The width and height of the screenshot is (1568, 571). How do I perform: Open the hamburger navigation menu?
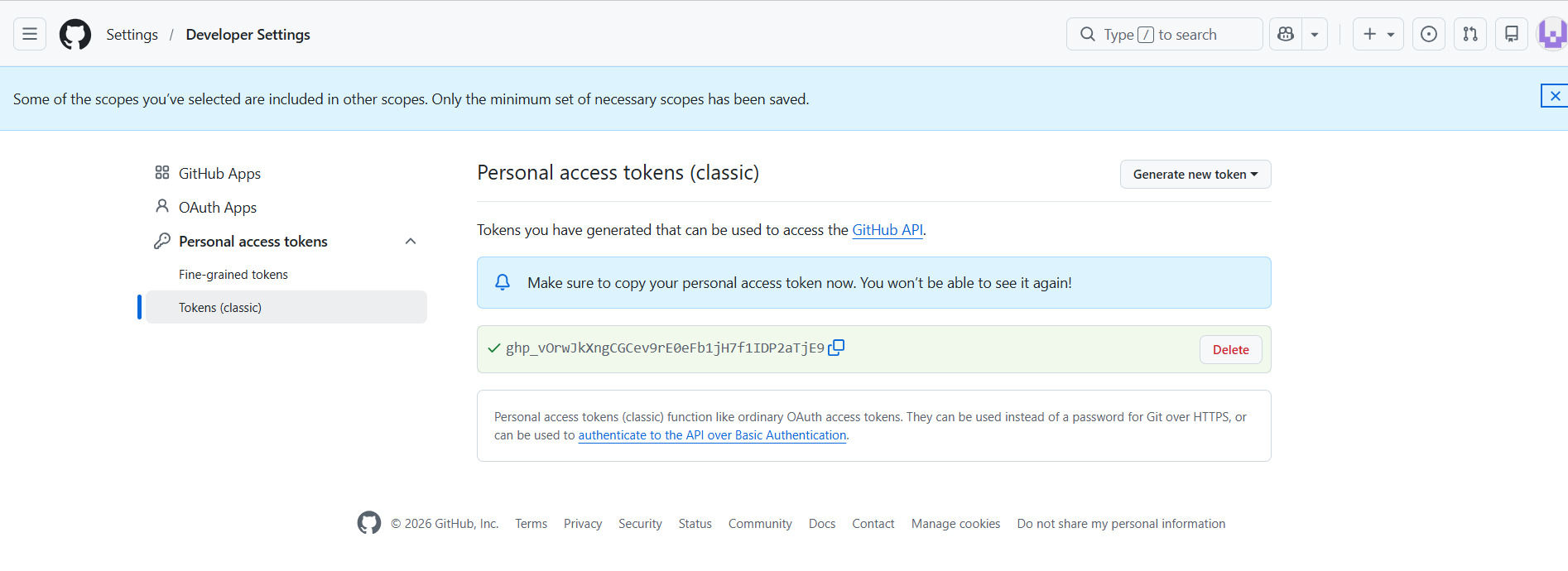pos(30,34)
